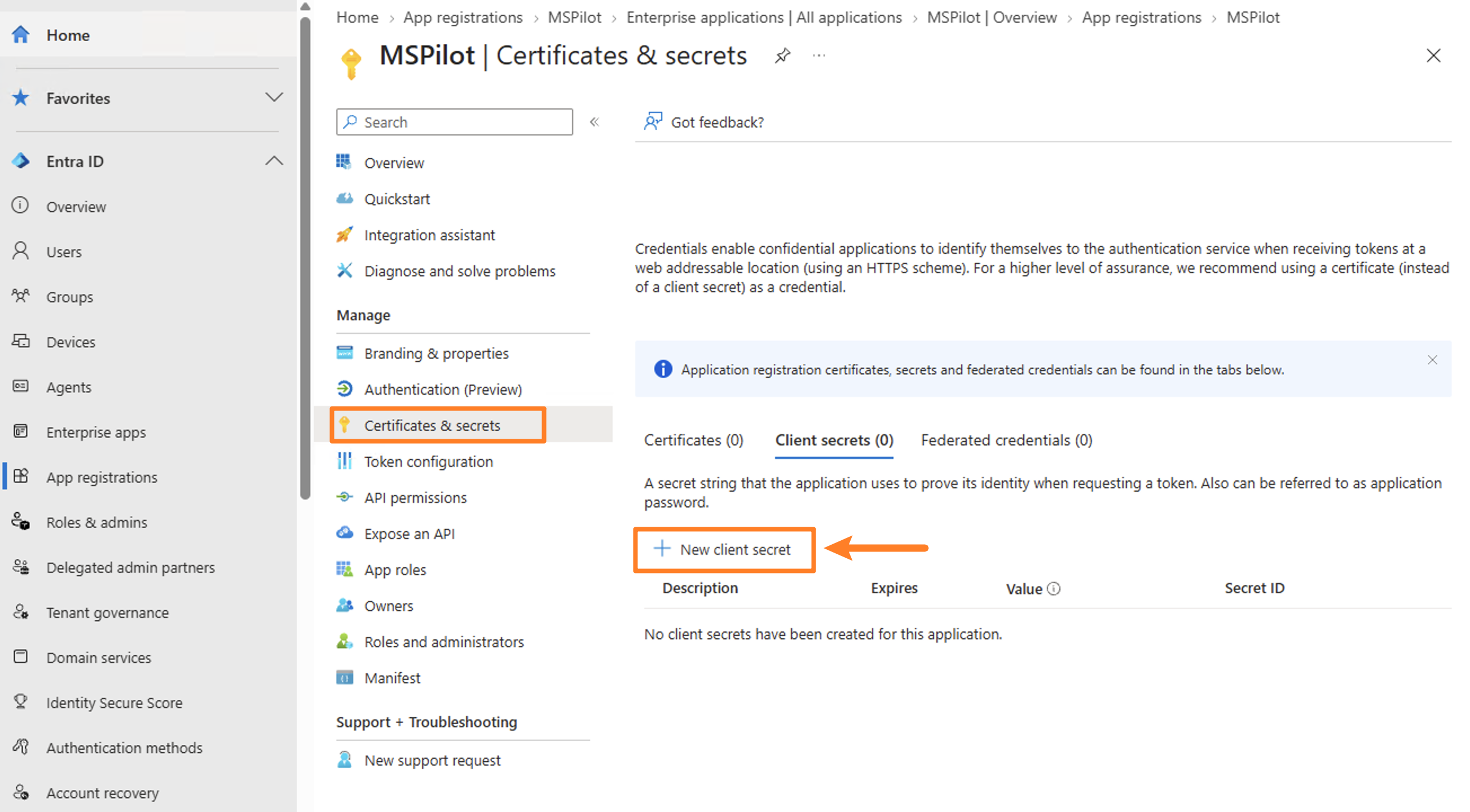Click Got feedback? link

tap(717, 122)
